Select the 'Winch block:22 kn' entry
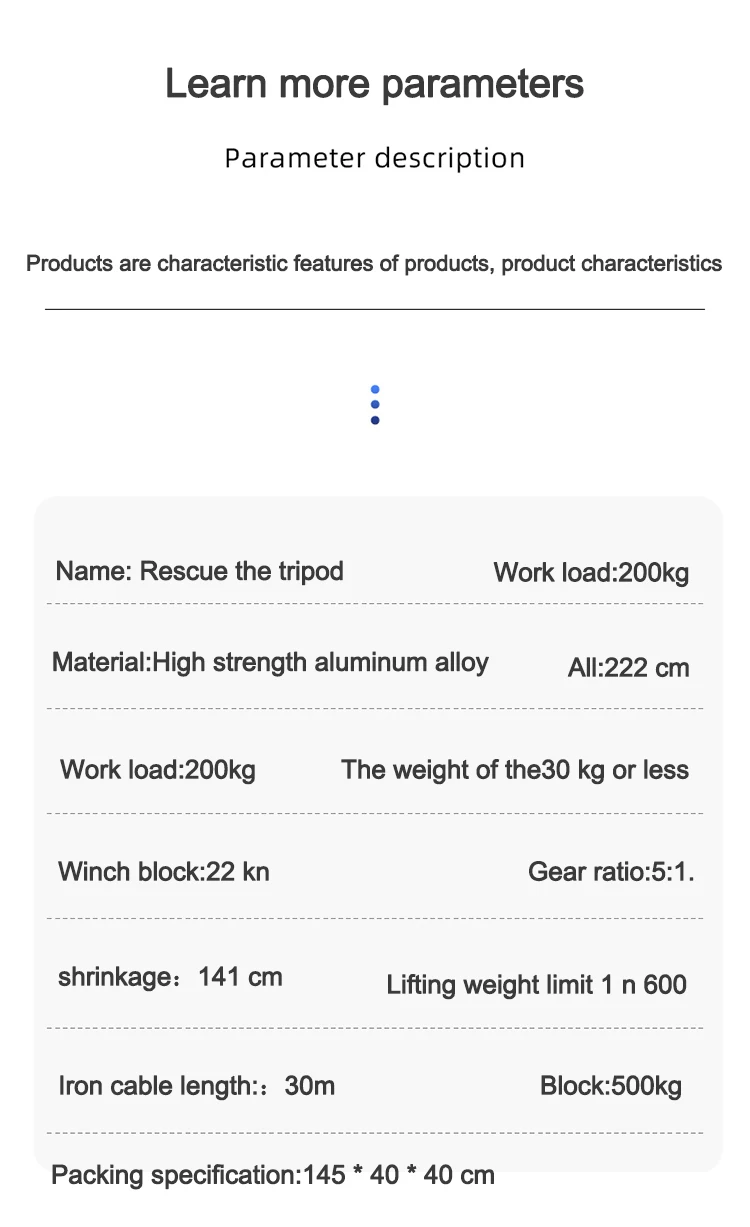Screen dimensions: 750x1227 pos(164,872)
